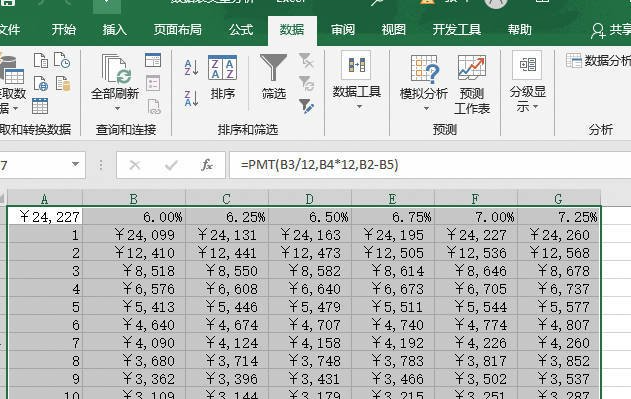Open 数据分析 data analysis tool
The width and height of the screenshot is (631, 399).
click(x=598, y=61)
